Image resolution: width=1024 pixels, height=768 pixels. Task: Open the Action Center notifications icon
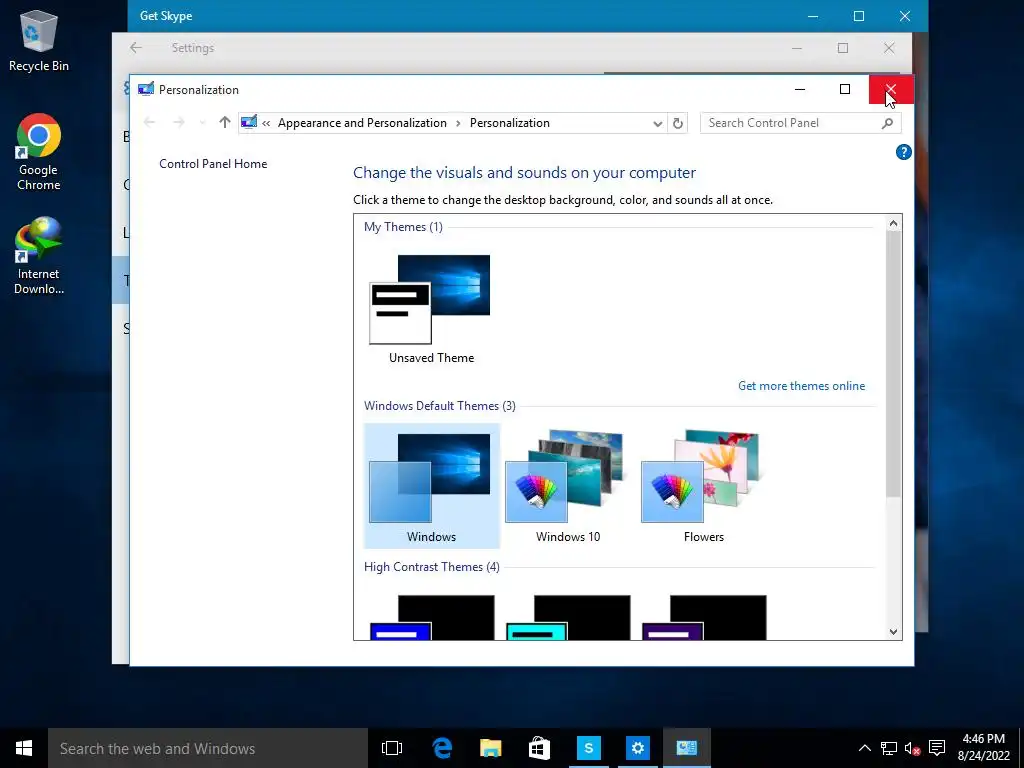(x=937, y=748)
